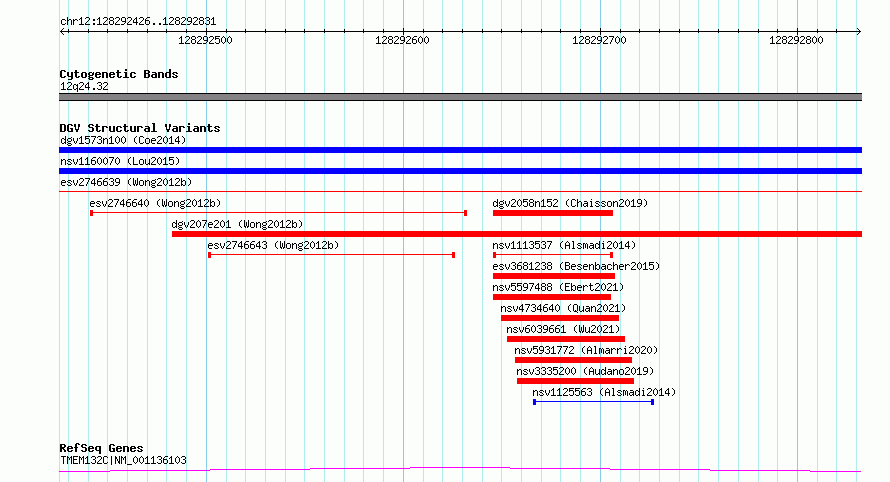This screenshot has width=890, height=482.
Task: Click the DGV Structural Variants track title
Action: (139, 128)
